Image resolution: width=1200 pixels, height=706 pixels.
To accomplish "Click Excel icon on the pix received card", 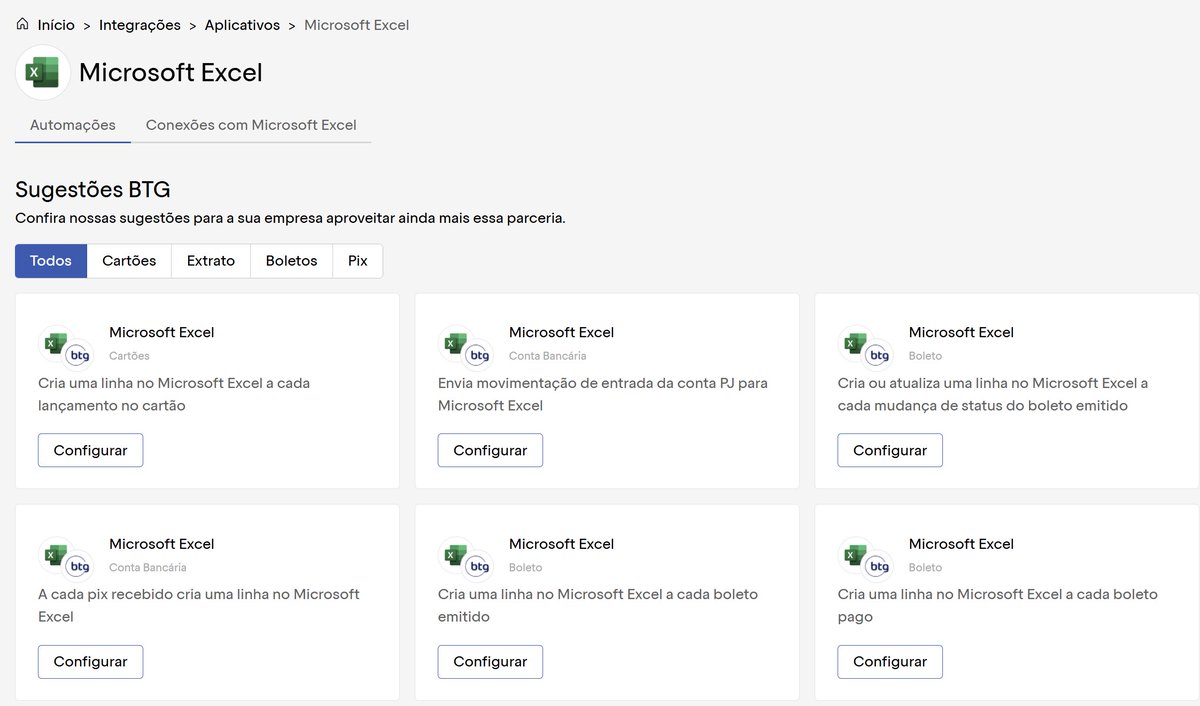I will [57, 556].
